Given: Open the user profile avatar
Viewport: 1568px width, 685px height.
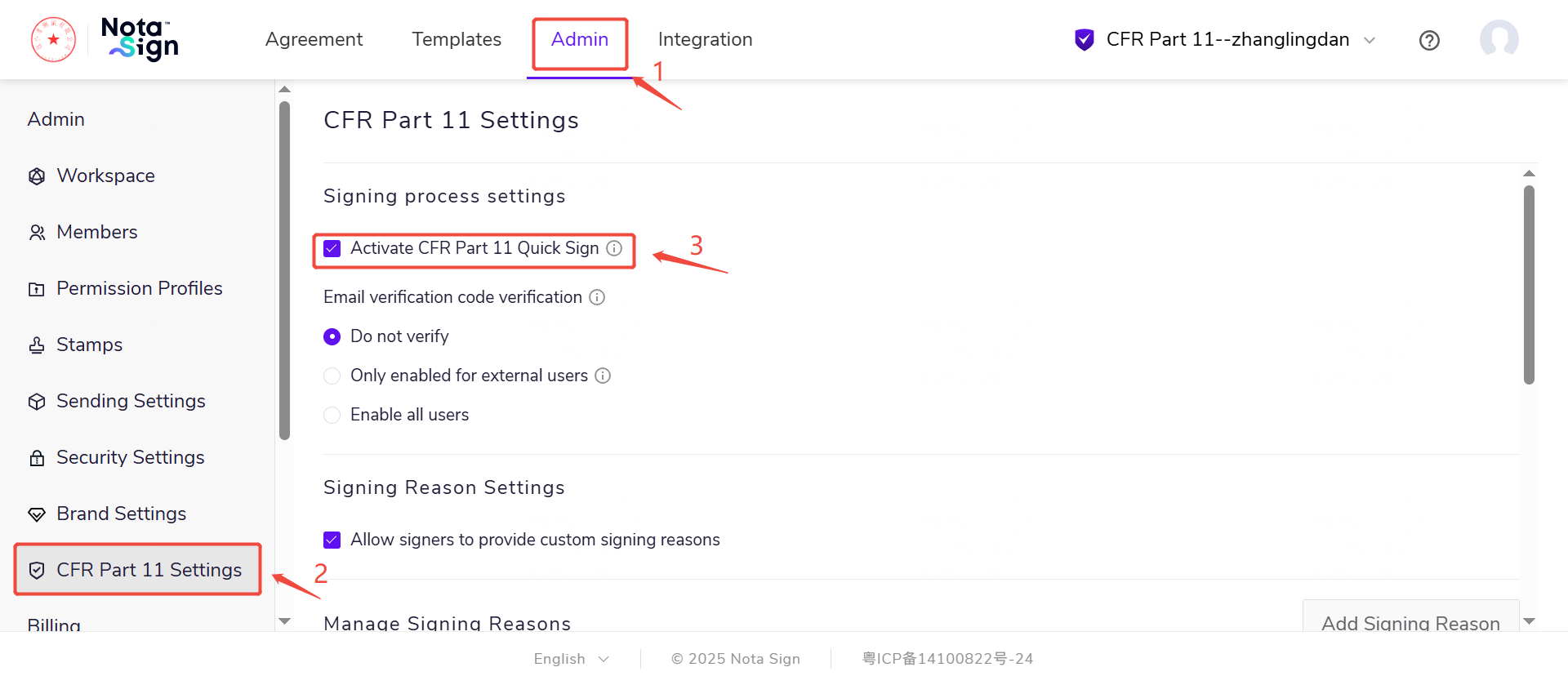Looking at the screenshot, I should click(1499, 39).
